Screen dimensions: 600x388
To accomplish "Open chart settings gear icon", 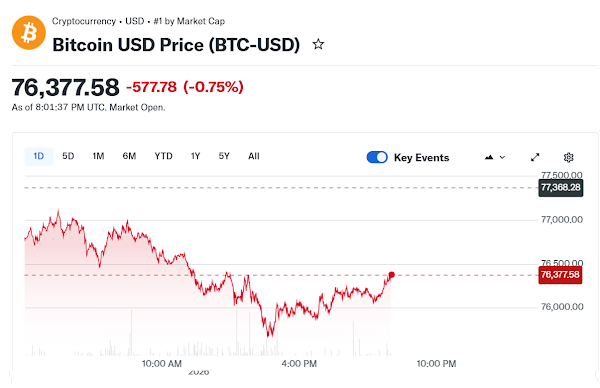I will [569, 157].
